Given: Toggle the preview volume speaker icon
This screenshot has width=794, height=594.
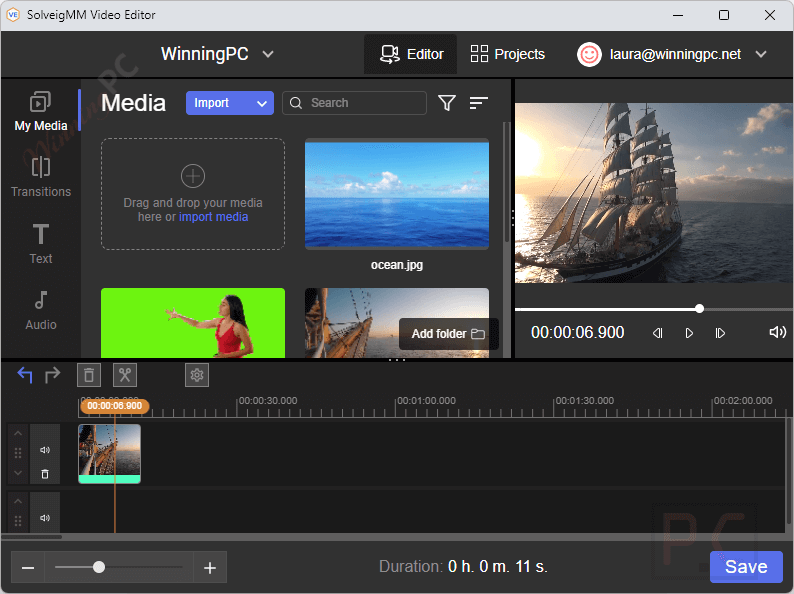Looking at the screenshot, I should click(777, 332).
